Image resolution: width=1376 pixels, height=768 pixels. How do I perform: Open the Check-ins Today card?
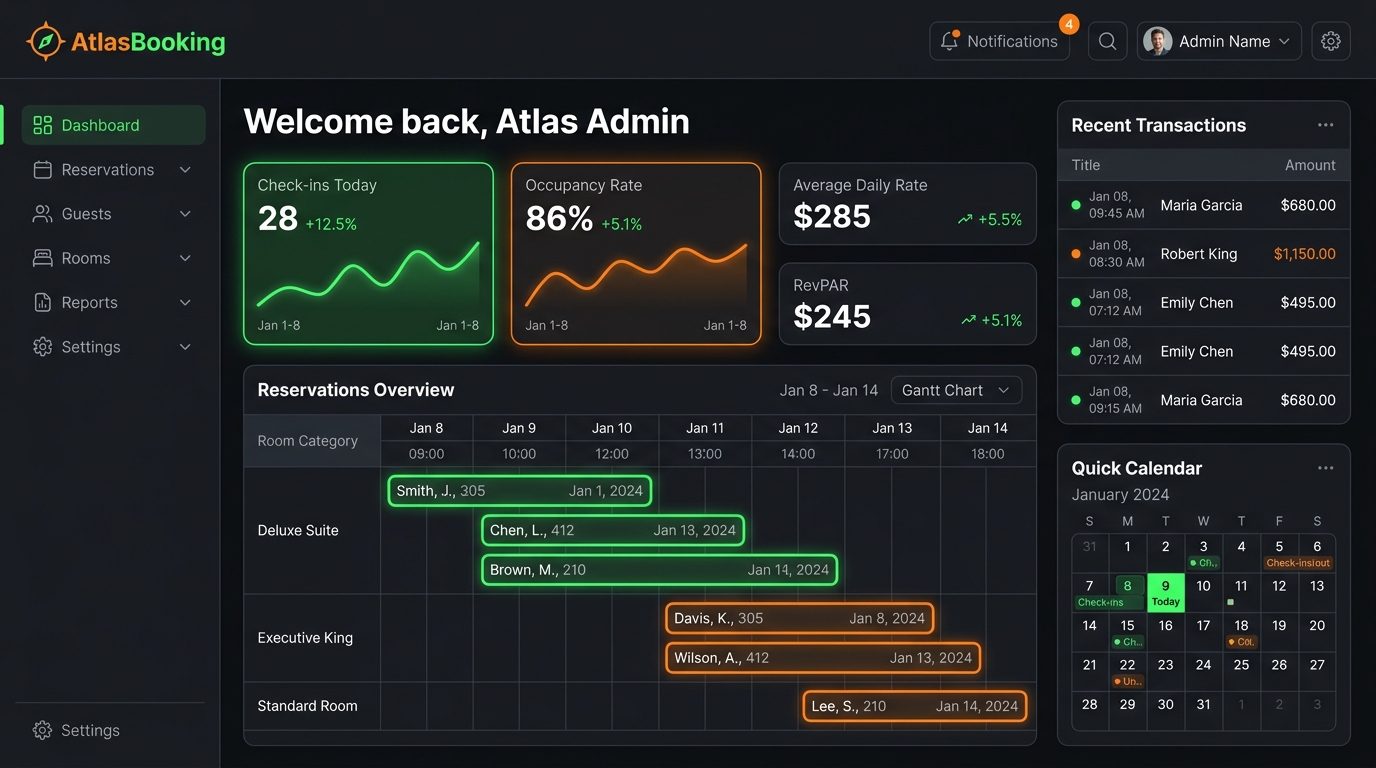[368, 254]
